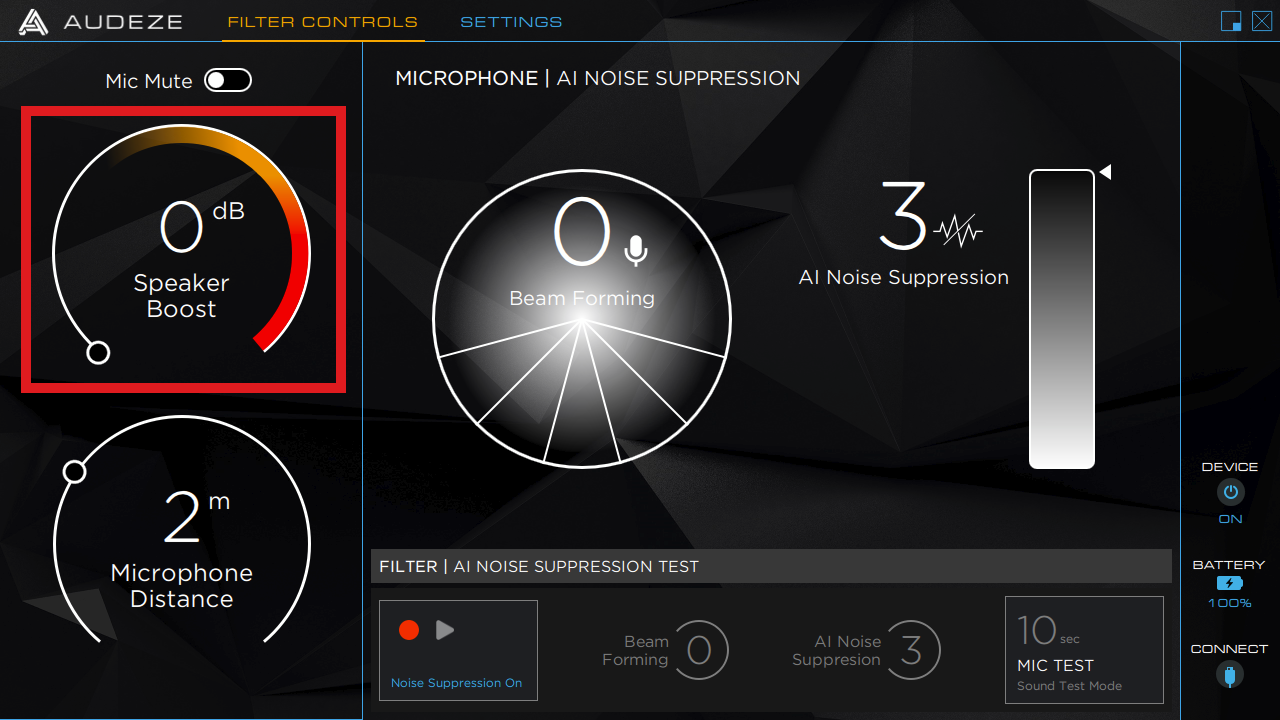
Task: Click the Connect USB icon
Action: click(x=1229, y=674)
